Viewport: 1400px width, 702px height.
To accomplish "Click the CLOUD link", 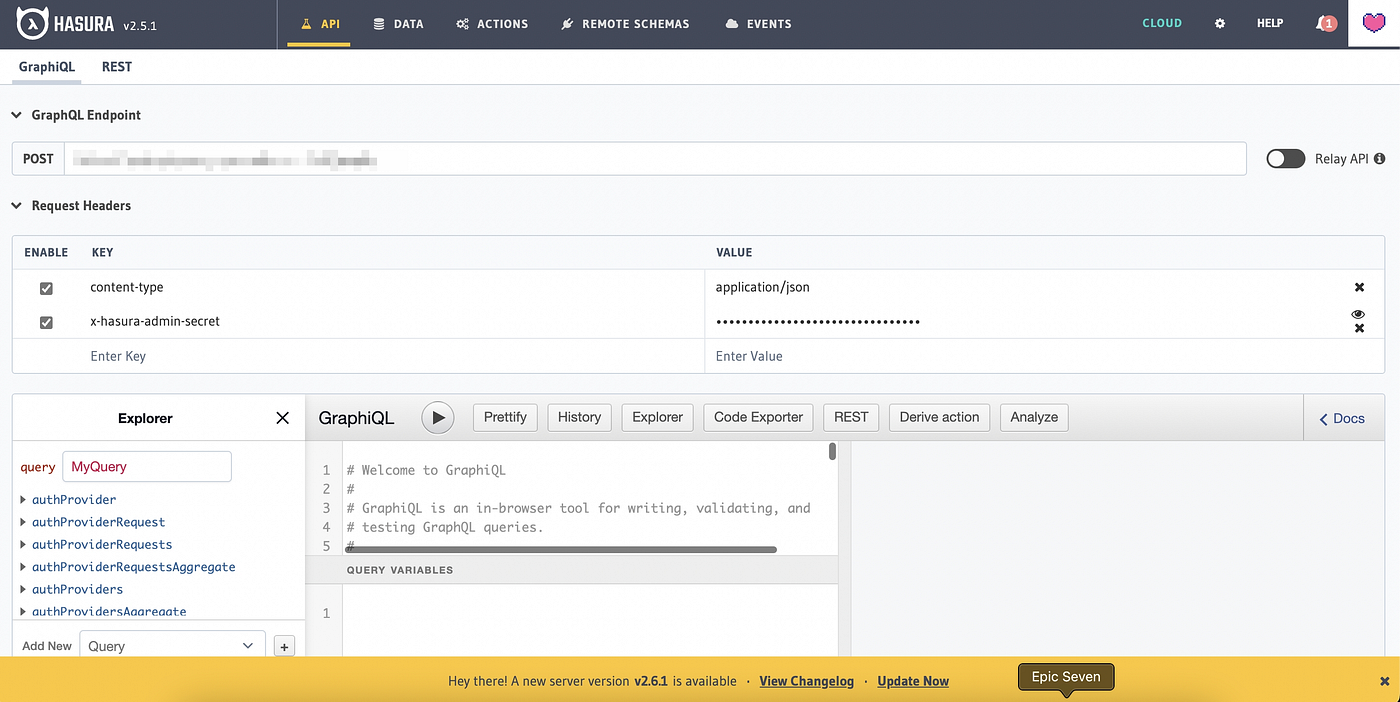I will [x=1162, y=23].
